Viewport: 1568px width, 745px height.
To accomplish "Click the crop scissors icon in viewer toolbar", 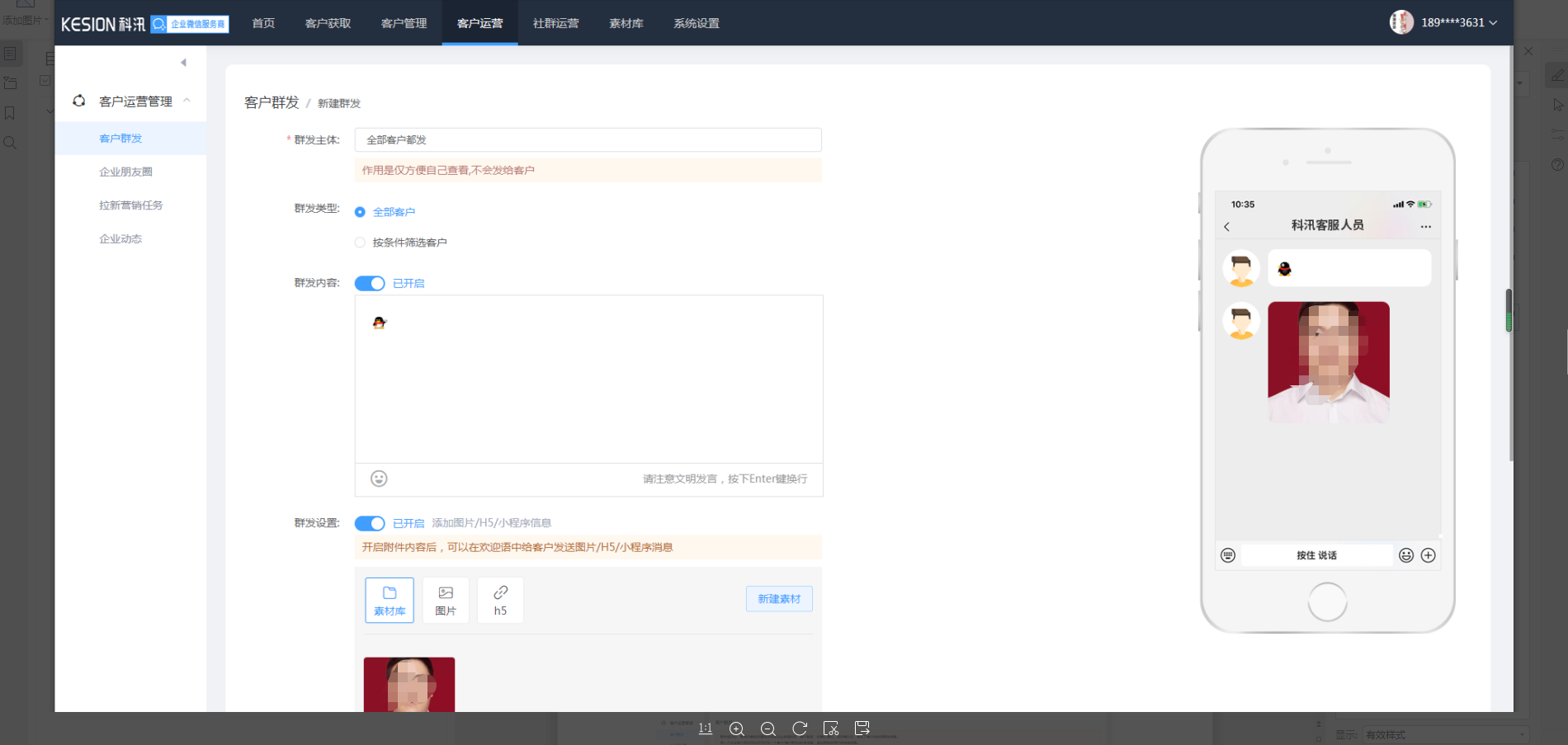I will pyautogui.click(x=831, y=728).
